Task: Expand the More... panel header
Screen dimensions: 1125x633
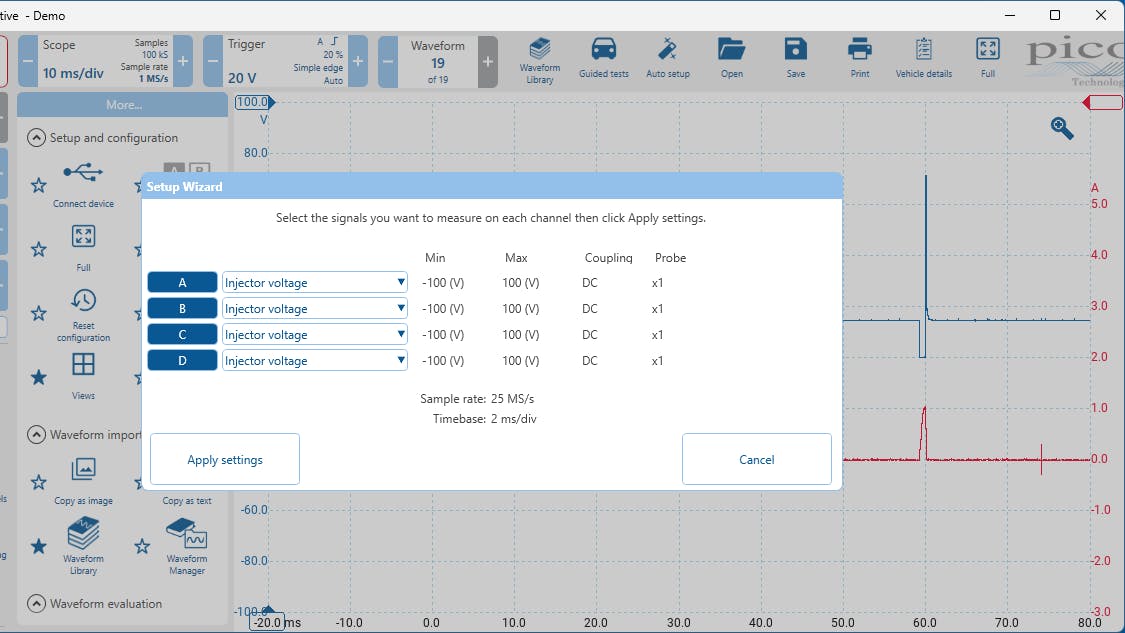Action: pos(123,105)
